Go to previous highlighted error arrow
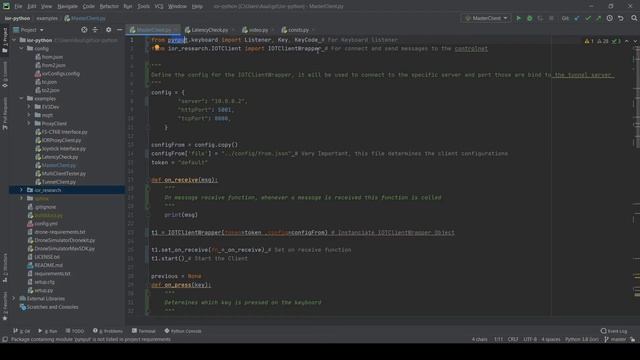Viewport: 640px width, 360px height. click(x=627, y=41)
